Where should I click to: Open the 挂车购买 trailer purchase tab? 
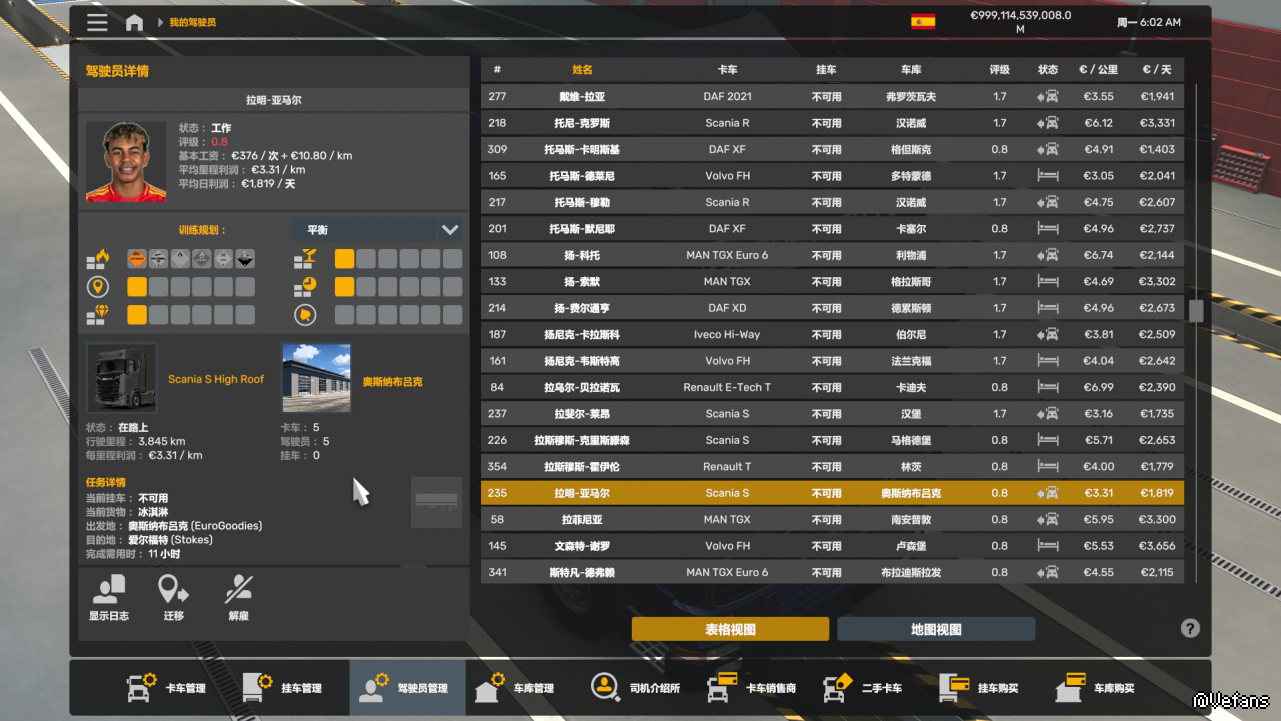click(x=980, y=688)
